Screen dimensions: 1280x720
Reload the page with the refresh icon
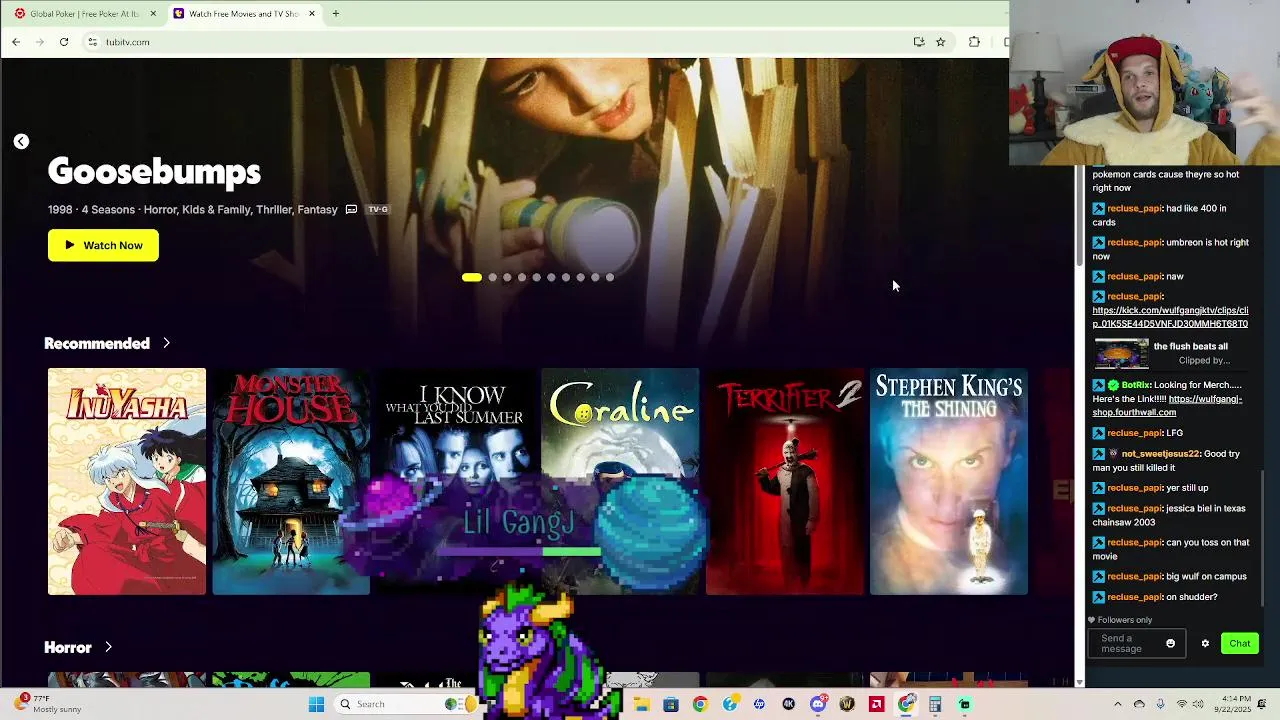pyautogui.click(x=64, y=42)
